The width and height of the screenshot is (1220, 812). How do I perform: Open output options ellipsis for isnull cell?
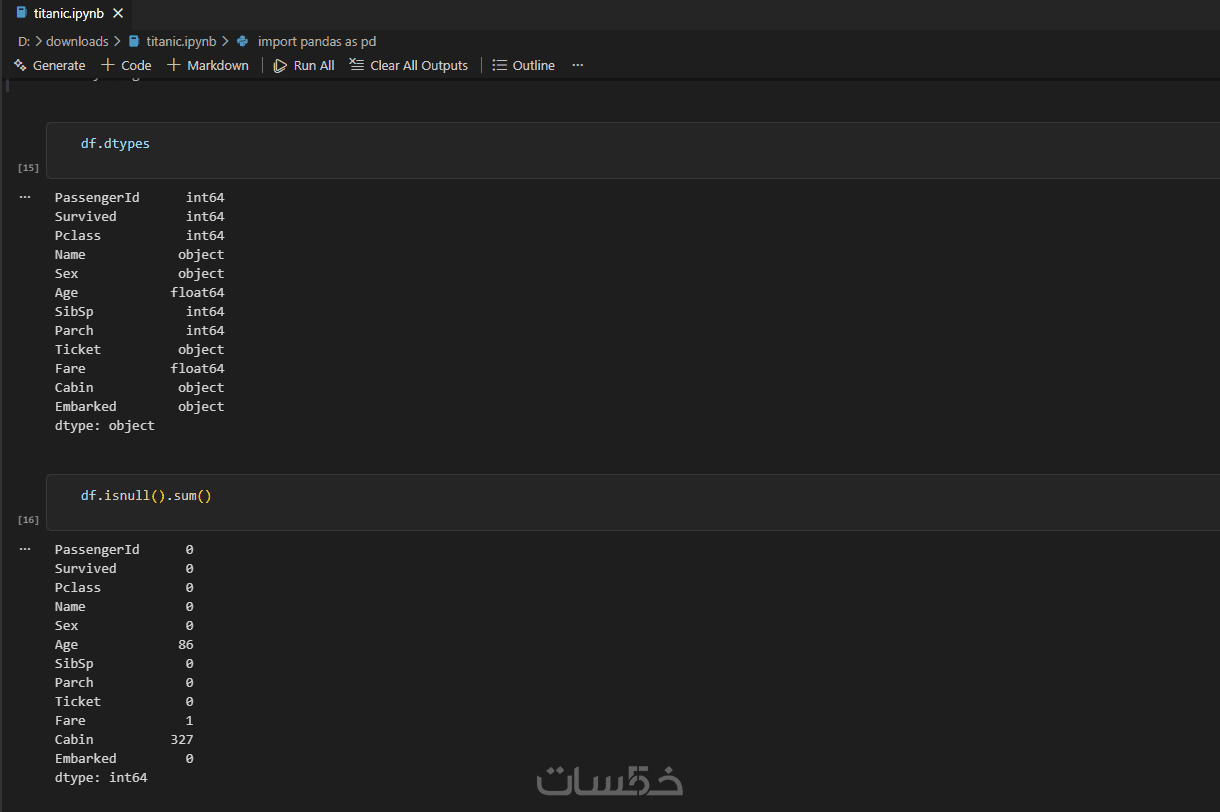[x=25, y=549]
